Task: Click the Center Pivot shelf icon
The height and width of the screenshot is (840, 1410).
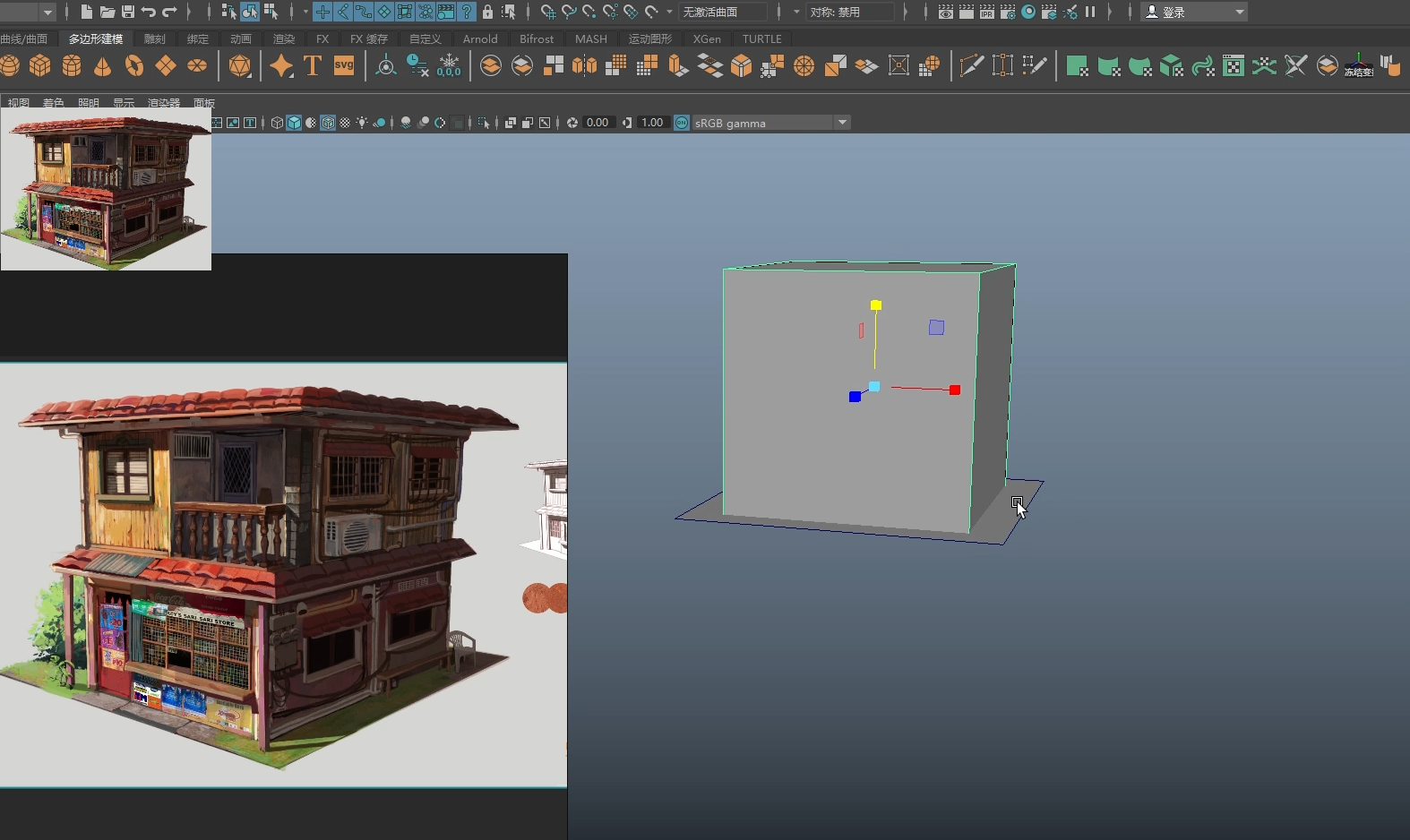Action: [x=386, y=65]
